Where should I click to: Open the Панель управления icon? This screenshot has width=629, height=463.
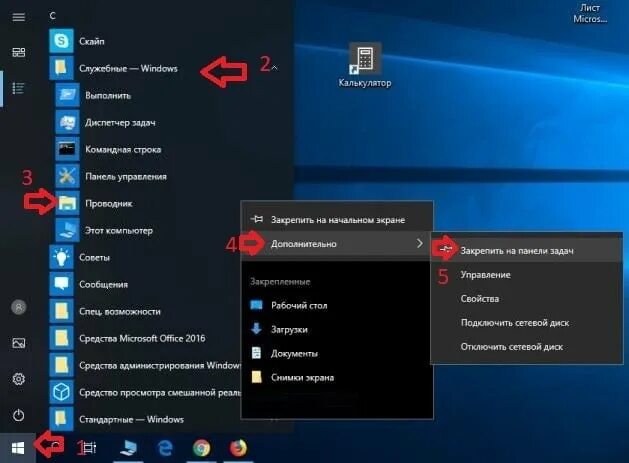tap(67, 176)
